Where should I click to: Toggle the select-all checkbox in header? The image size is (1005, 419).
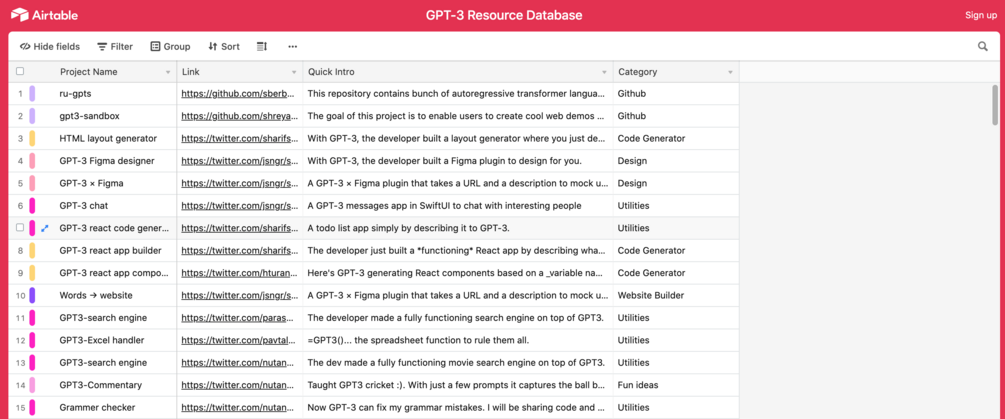point(20,71)
